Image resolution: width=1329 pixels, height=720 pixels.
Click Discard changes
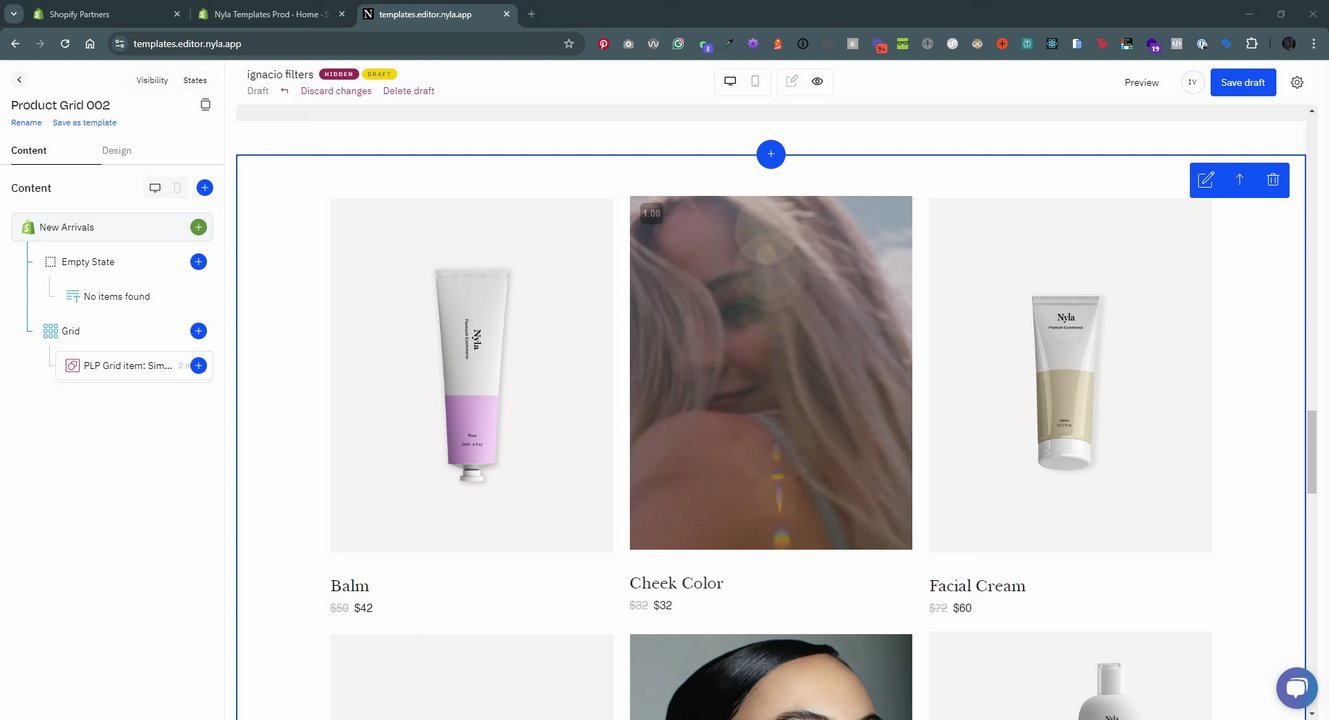click(x=336, y=91)
